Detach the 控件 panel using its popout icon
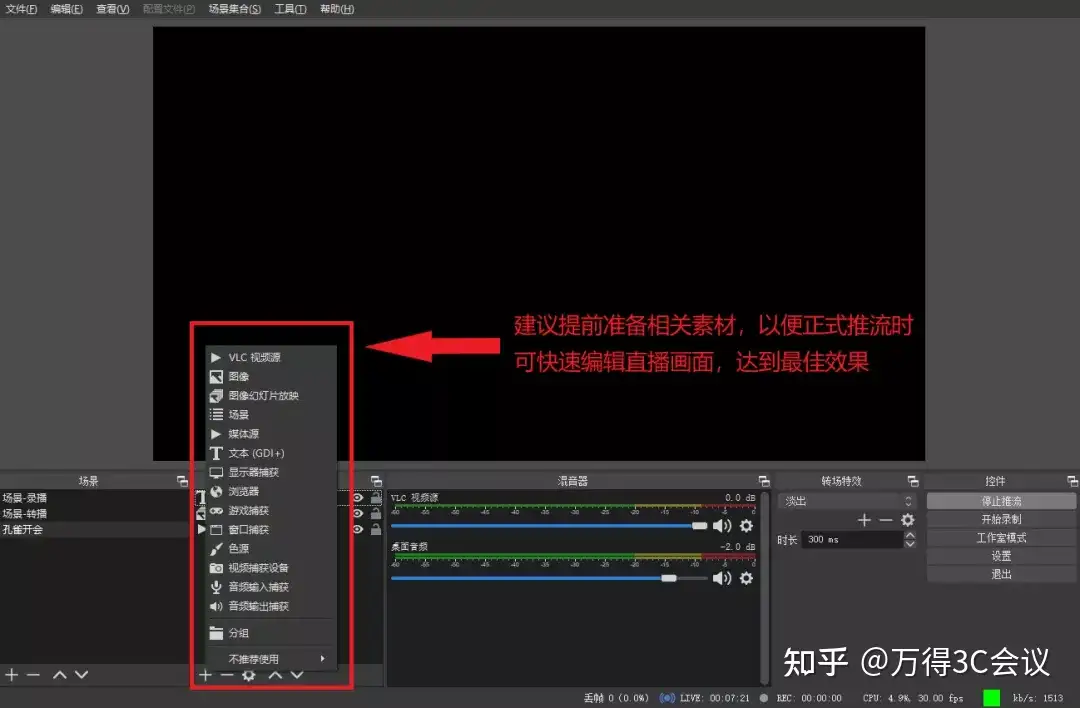The height and width of the screenshot is (708, 1080). click(1071, 481)
